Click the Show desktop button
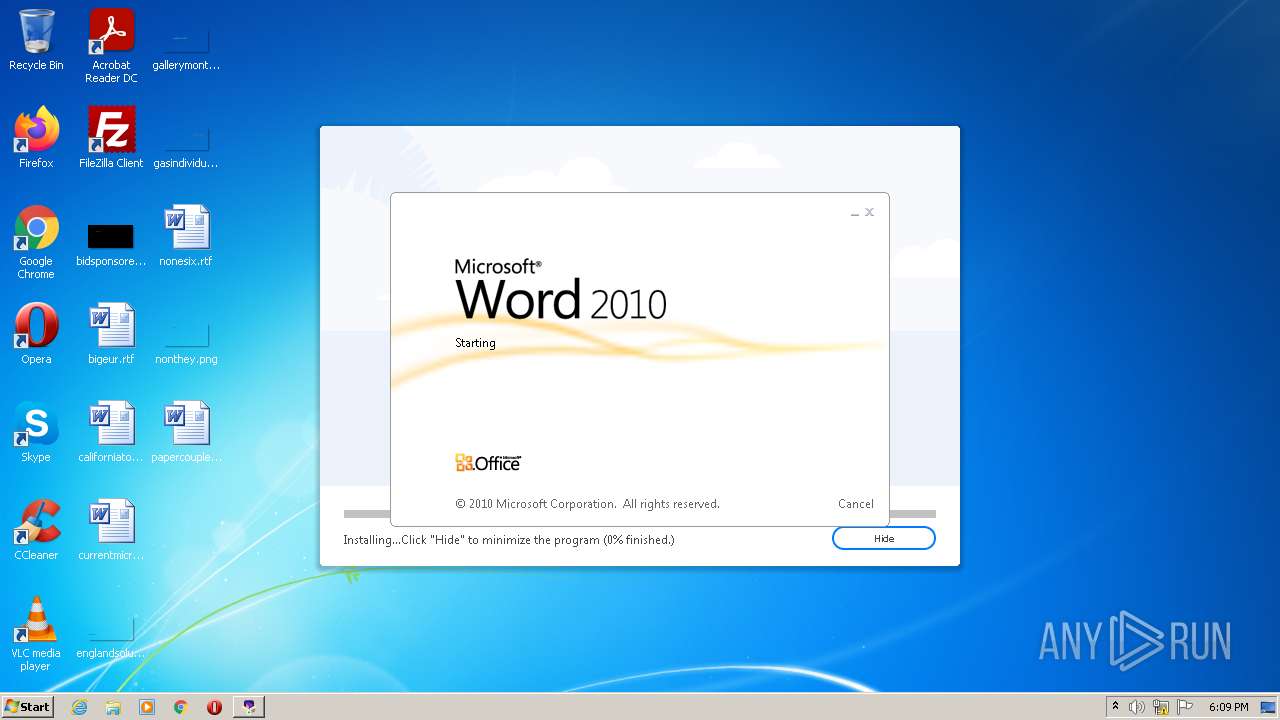 coord(1270,707)
